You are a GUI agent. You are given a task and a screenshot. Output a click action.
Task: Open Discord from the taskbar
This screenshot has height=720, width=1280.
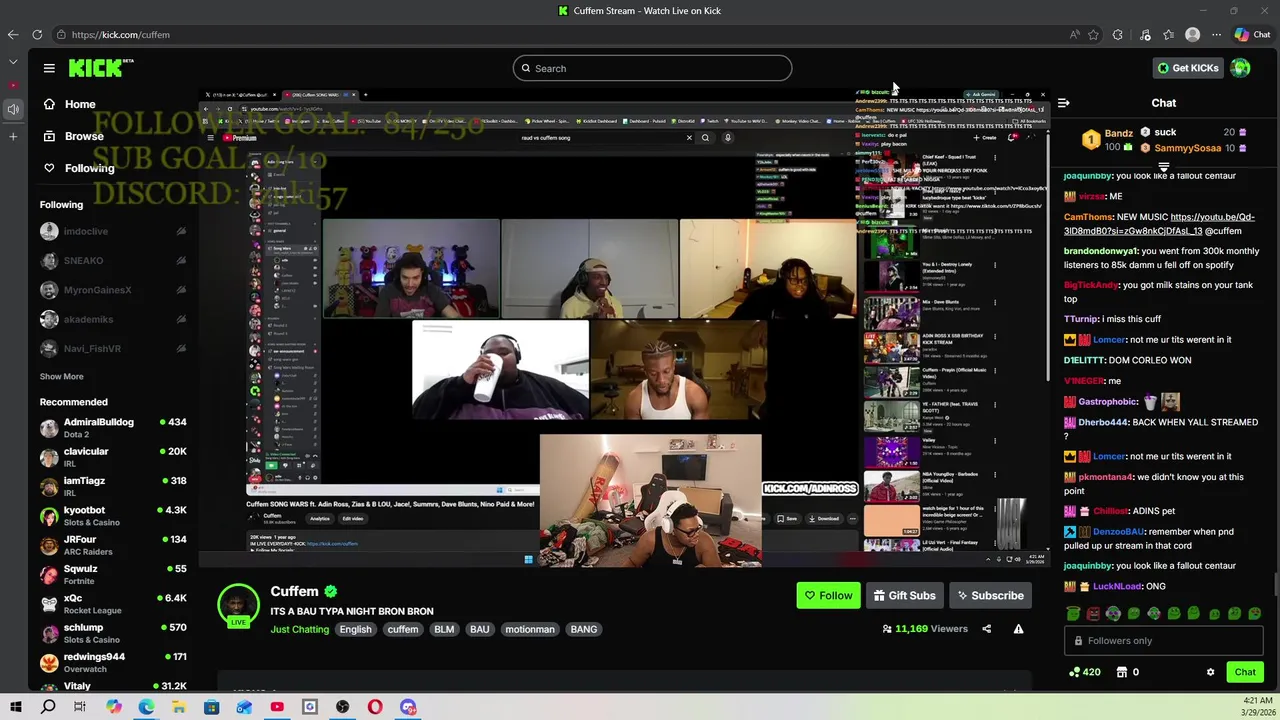(408, 707)
